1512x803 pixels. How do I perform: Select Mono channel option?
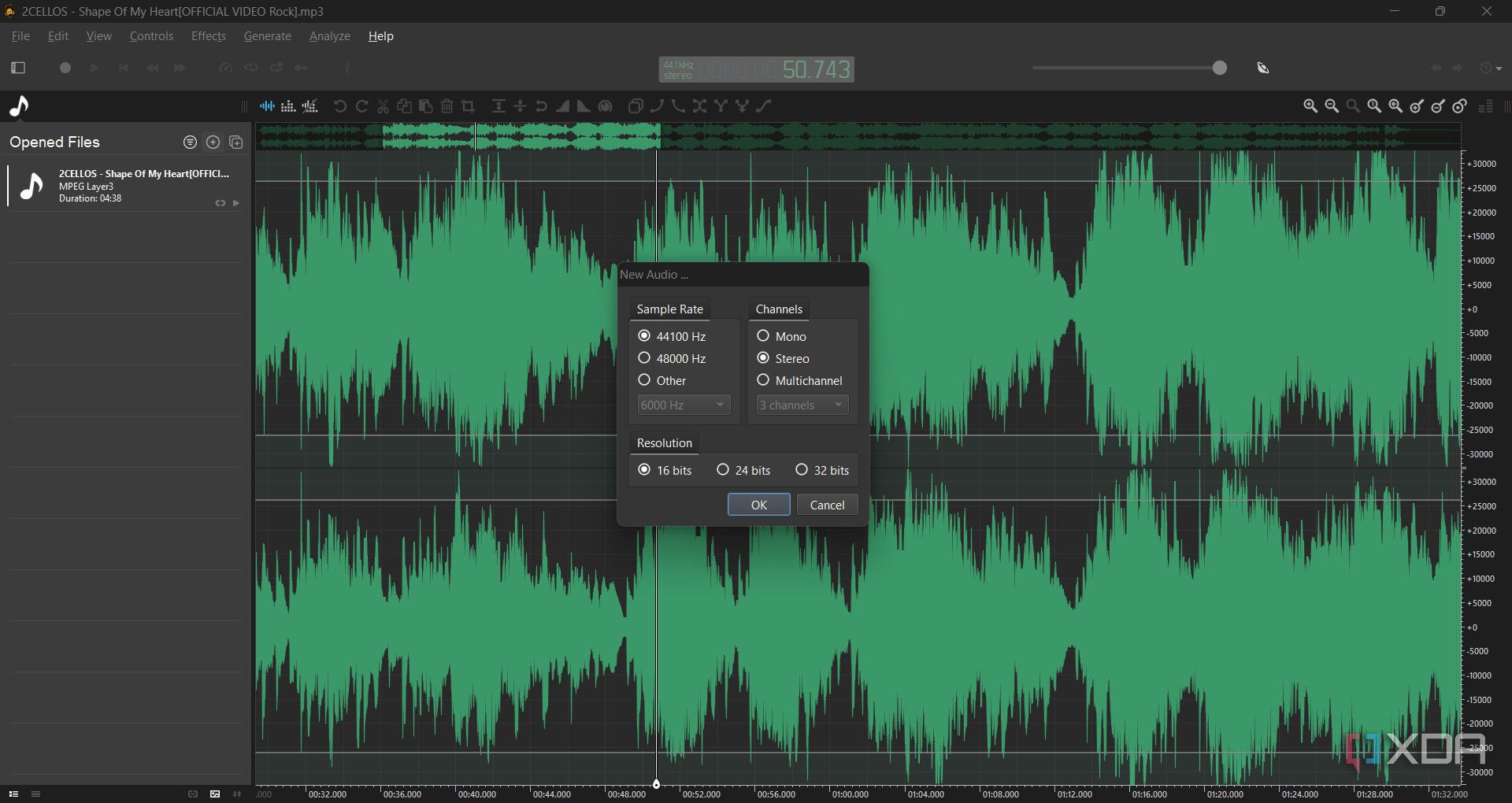[782, 336]
